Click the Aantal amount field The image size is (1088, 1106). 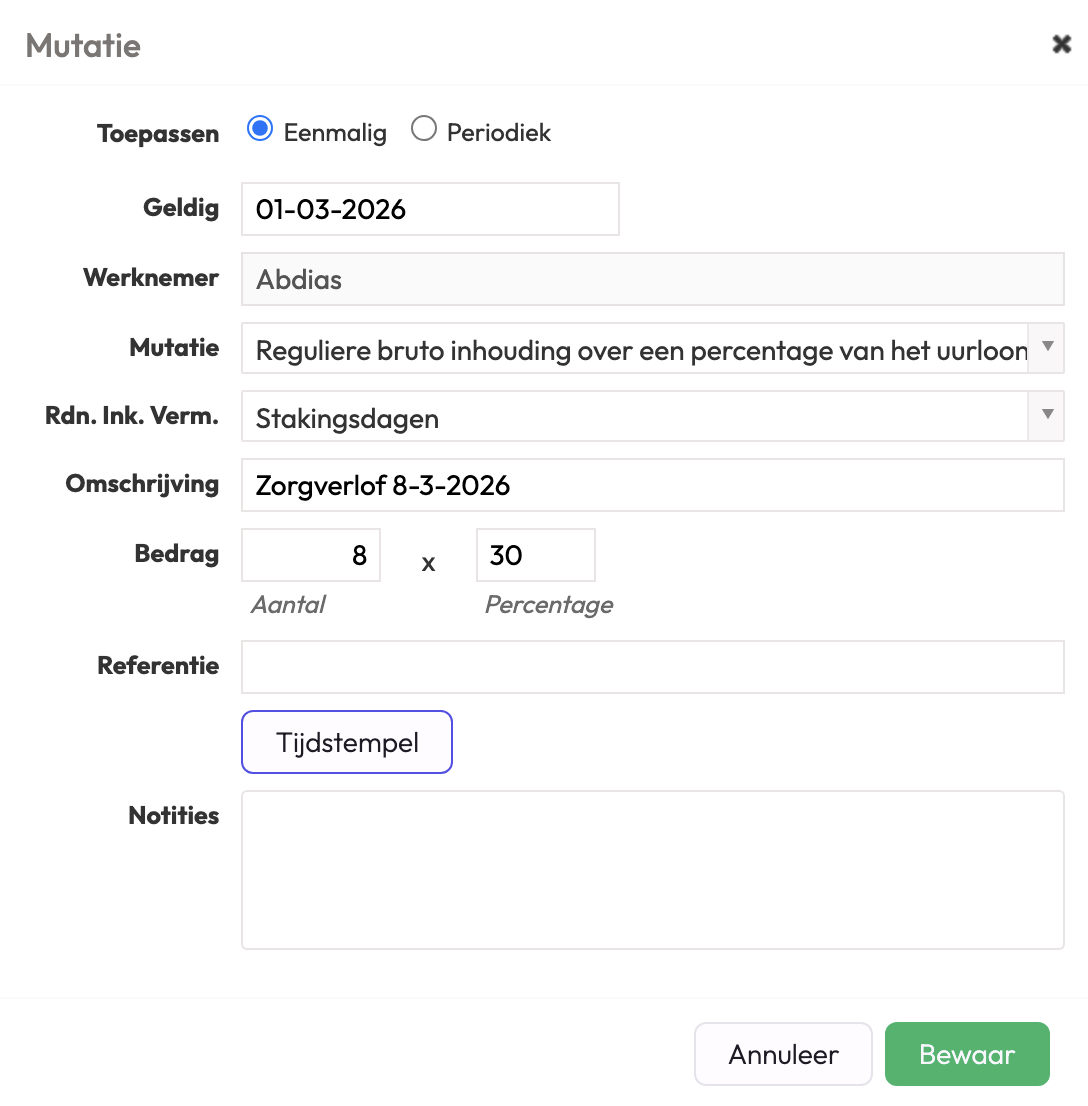[x=311, y=555]
